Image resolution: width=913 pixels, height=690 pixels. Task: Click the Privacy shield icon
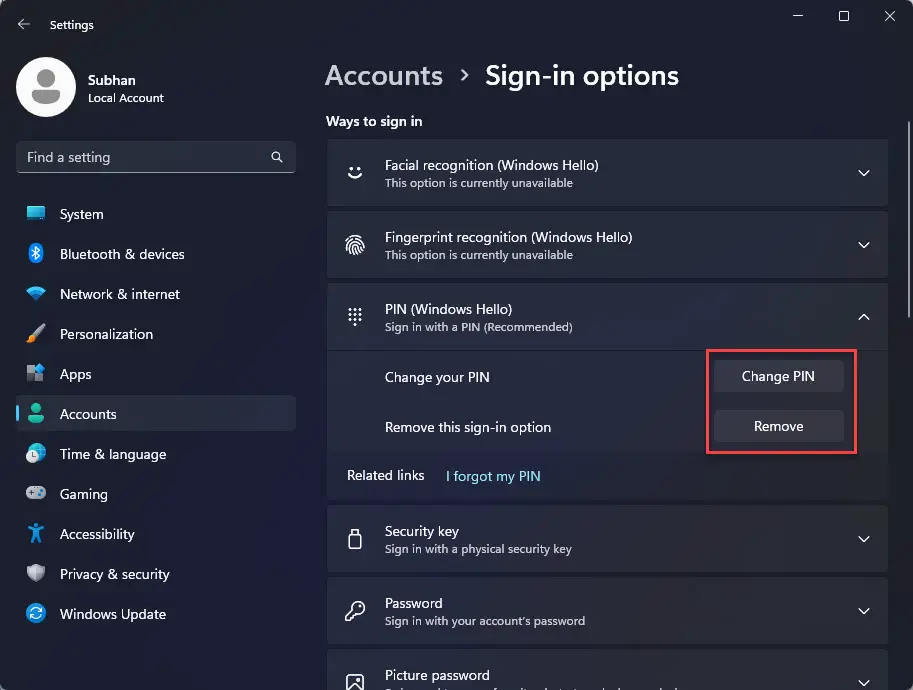(36, 573)
